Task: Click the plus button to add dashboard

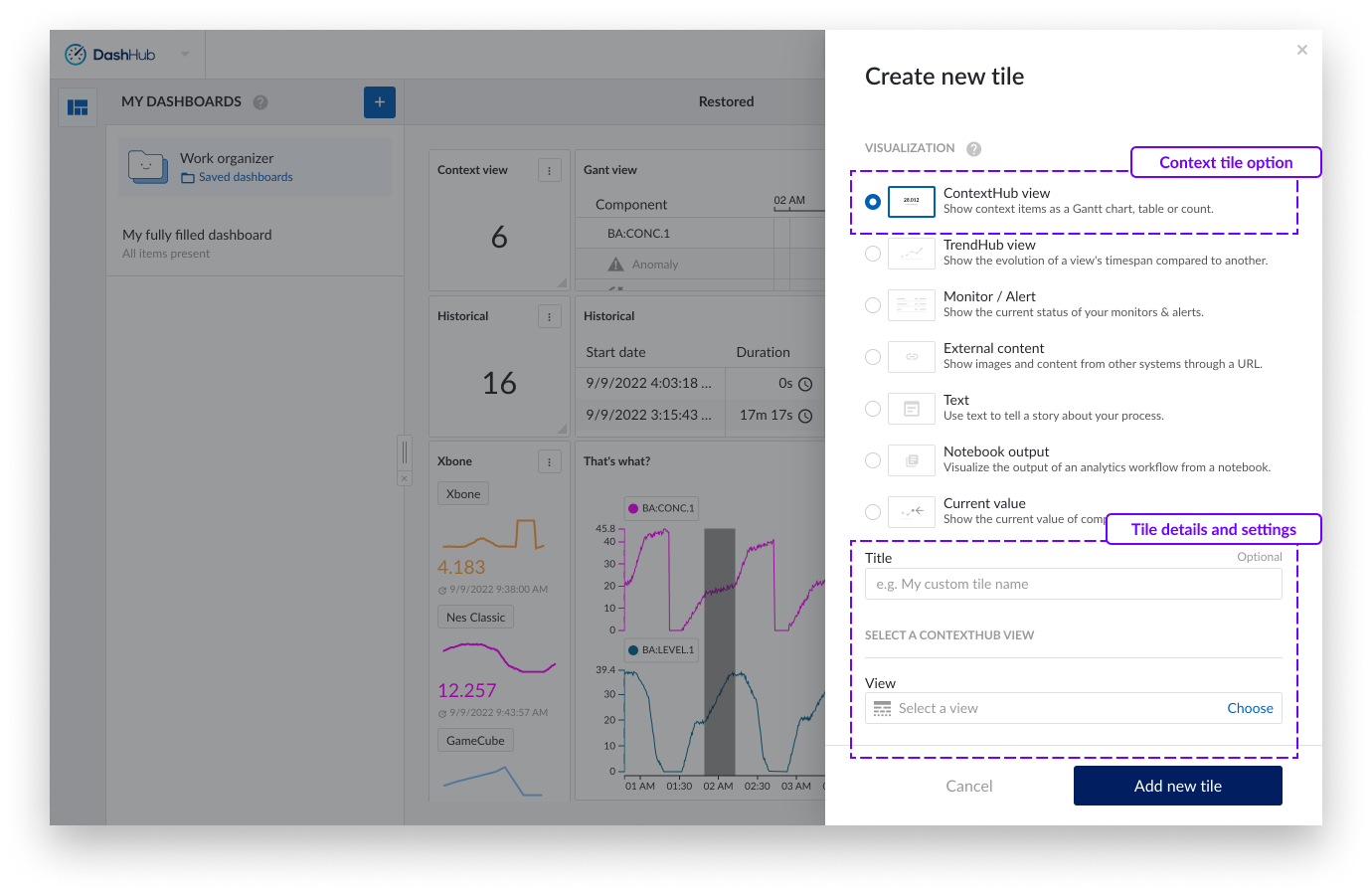Action: coord(379,102)
